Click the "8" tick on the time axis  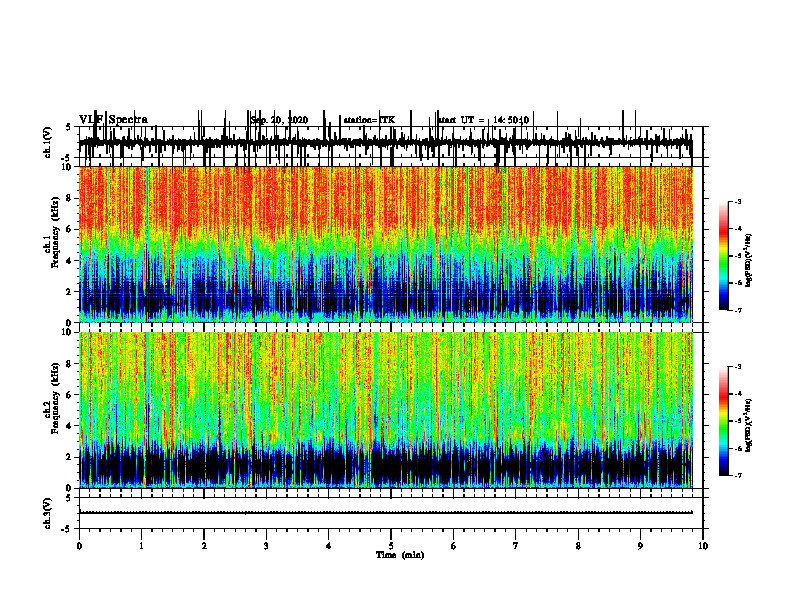point(578,546)
